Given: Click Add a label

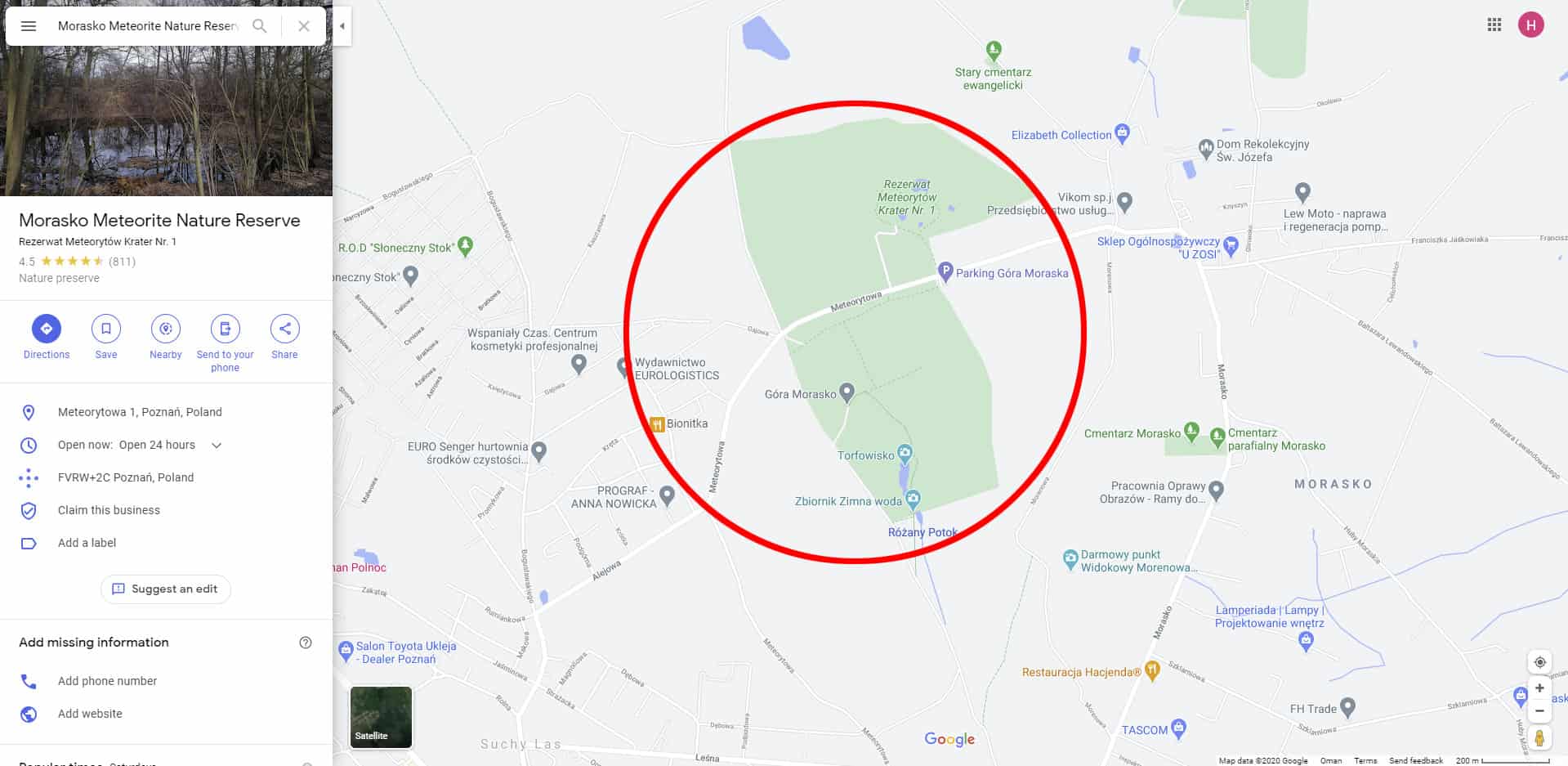Looking at the screenshot, I should (87, 543).
